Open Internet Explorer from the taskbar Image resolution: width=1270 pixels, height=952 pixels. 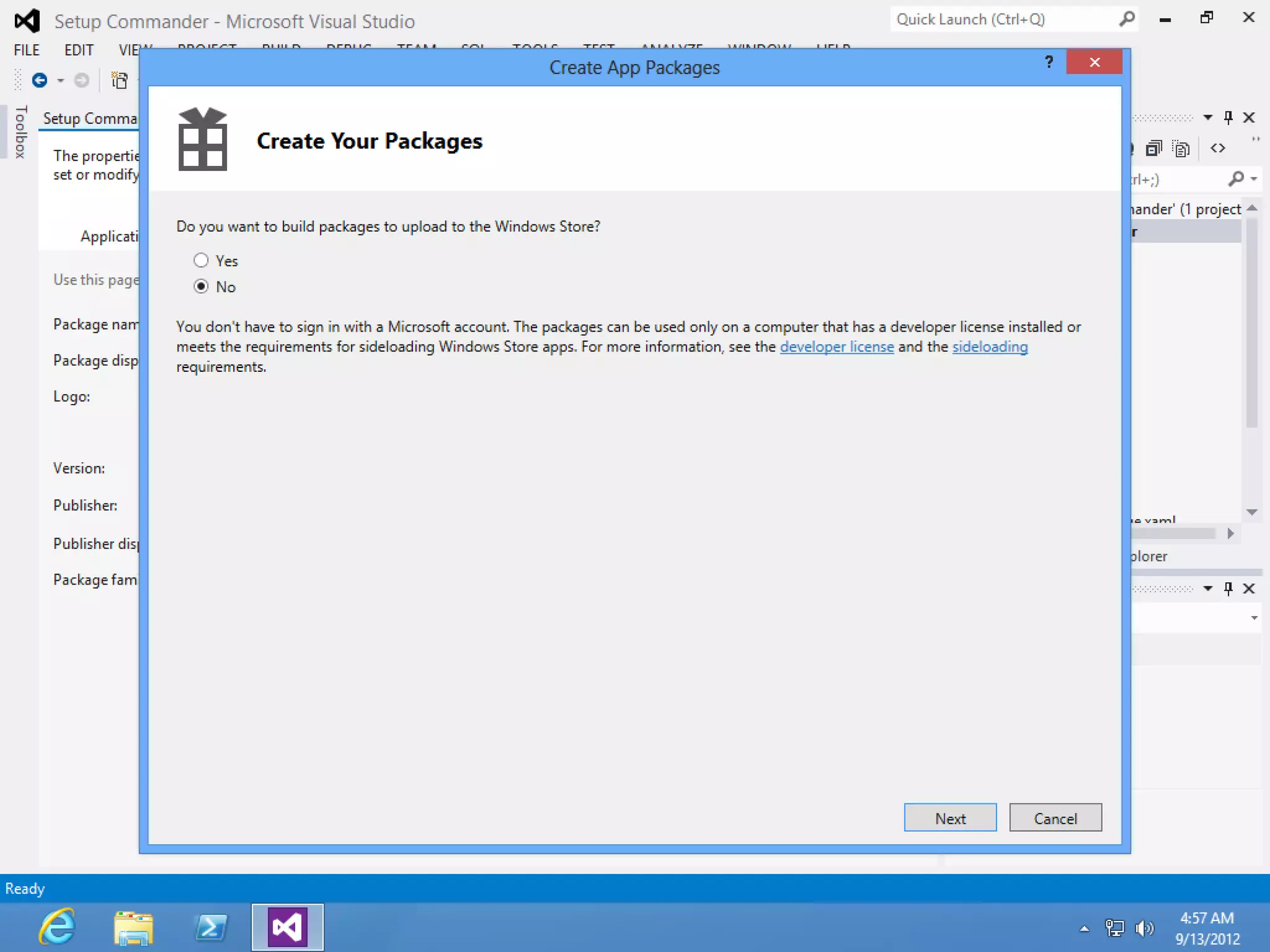point(57,928)
